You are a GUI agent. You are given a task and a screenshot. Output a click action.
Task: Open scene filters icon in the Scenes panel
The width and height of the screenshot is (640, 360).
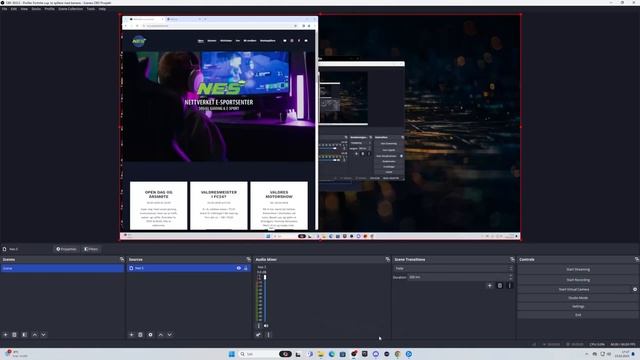(24, 335)
